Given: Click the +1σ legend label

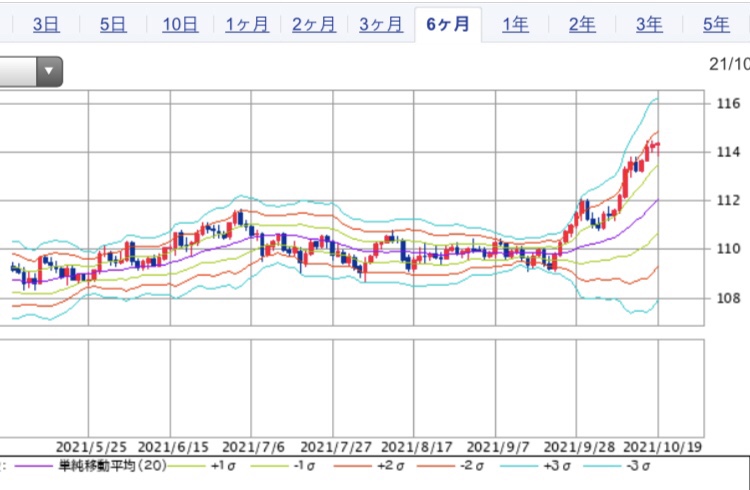Looking at the screenshot, I should click(x=223, y=465).
